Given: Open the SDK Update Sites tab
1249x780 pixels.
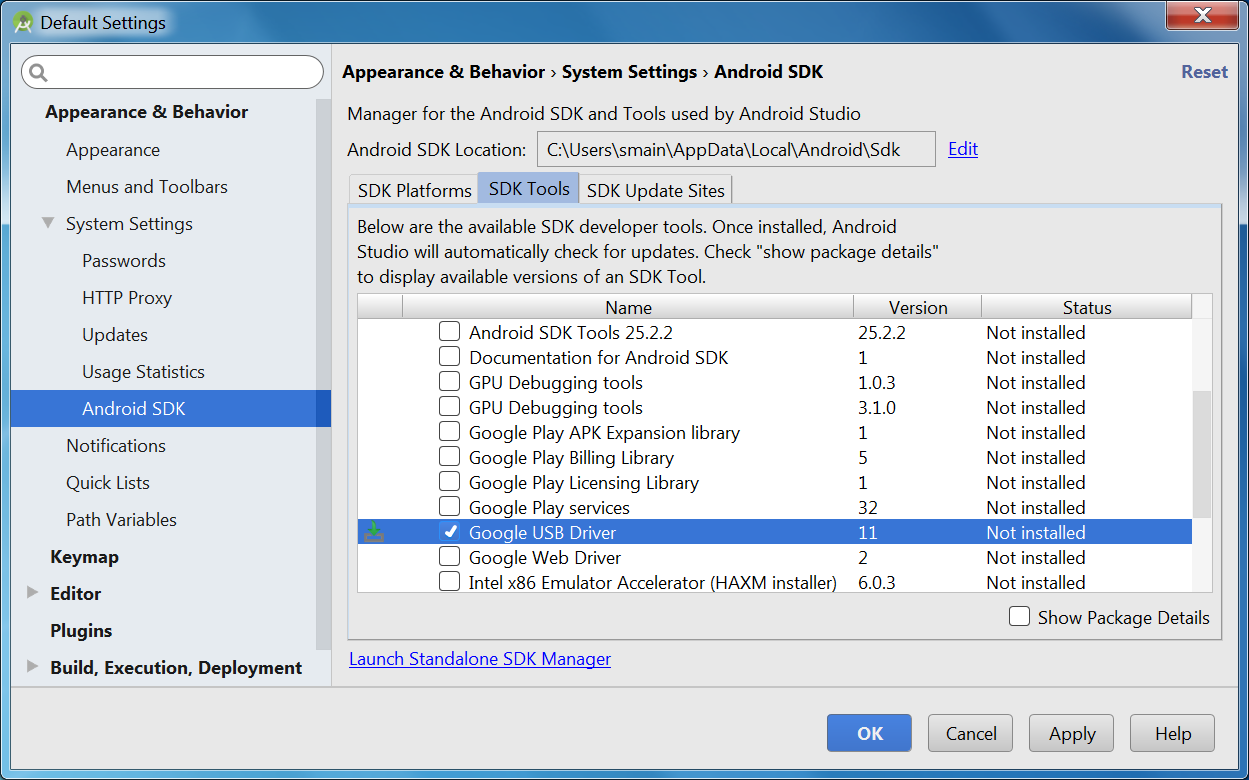Looking at the screenshot, I should click(x=655, y=190).
